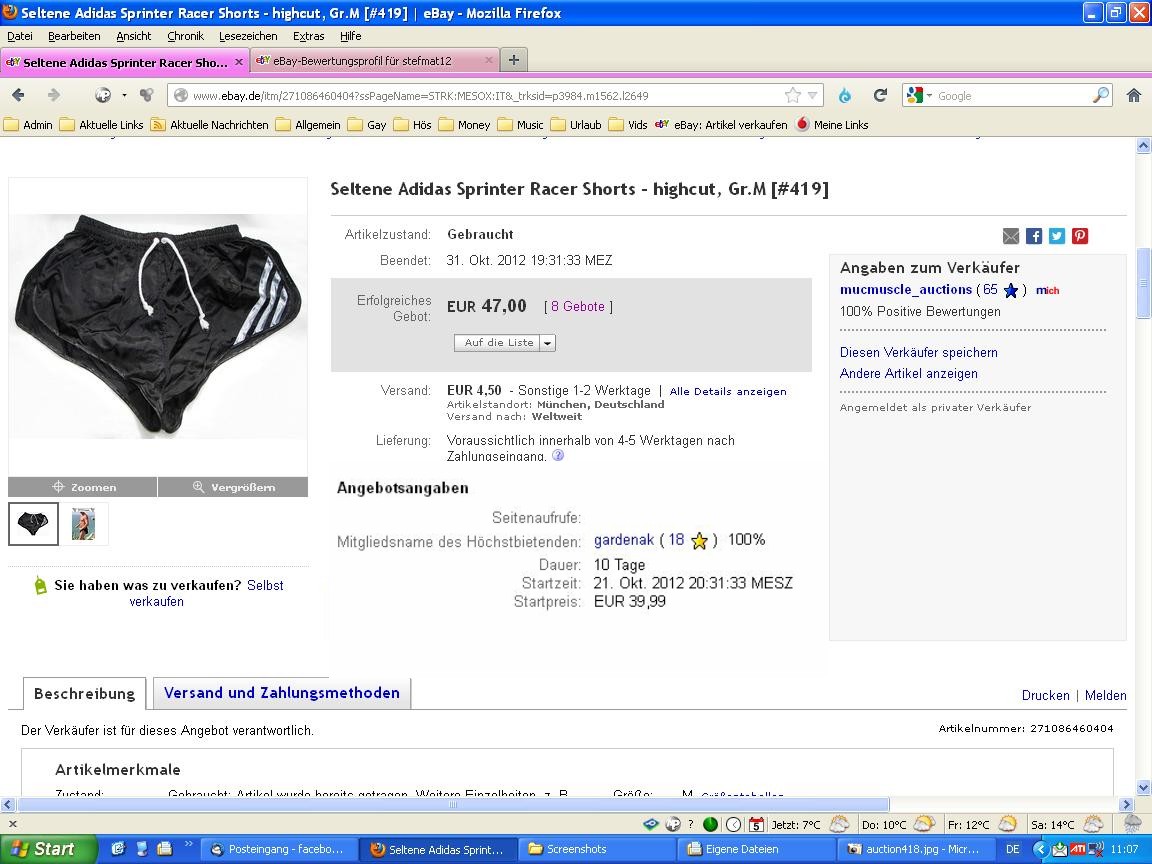Viewport: 1152px width, 864px height.
Task: Share this item on Facebook
Action: pyautogui.click(x=1034, y=236)
